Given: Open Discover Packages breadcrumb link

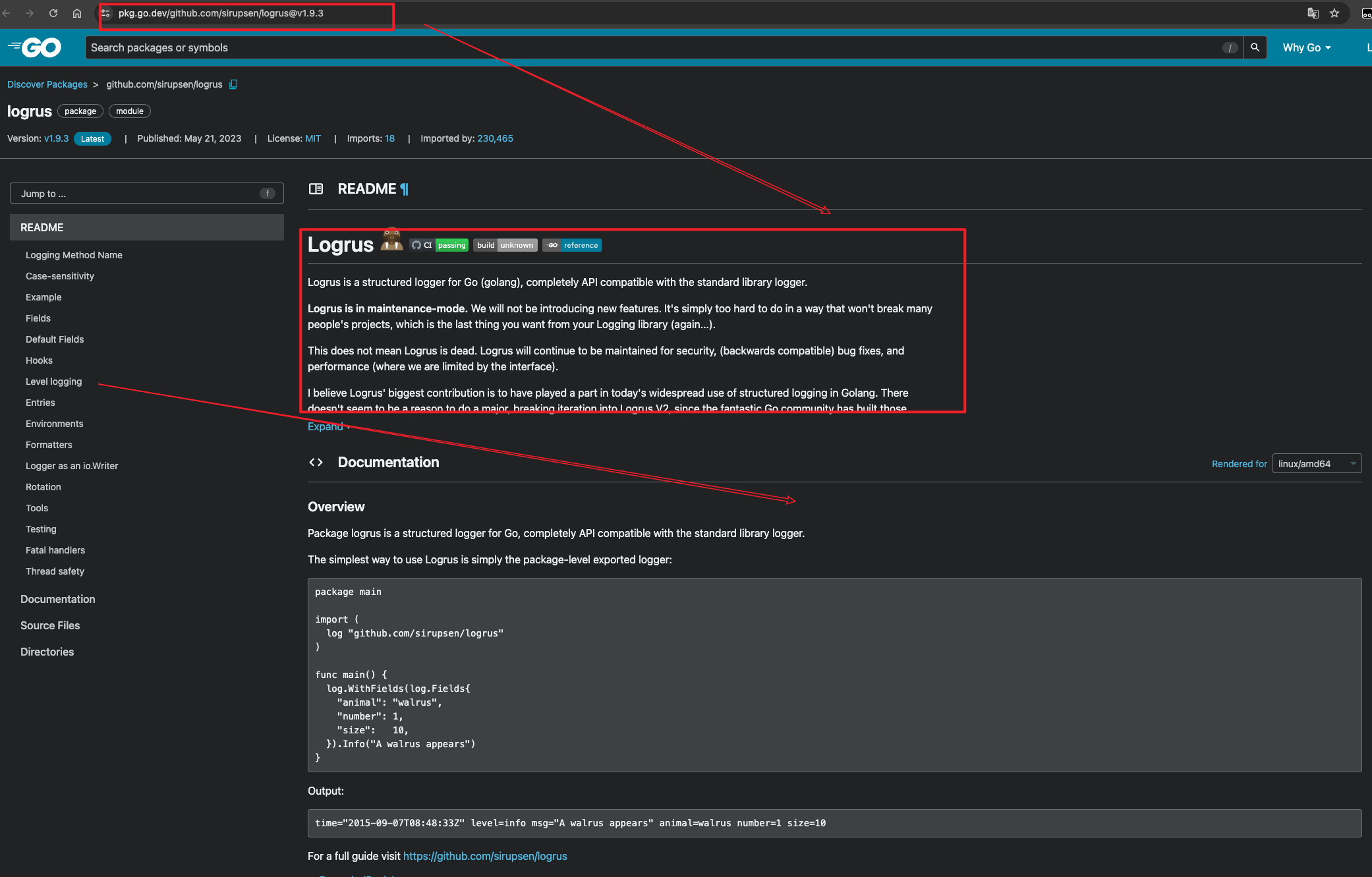Looking at the screenshot, I should pyautogui.click(x=47, y=84).
